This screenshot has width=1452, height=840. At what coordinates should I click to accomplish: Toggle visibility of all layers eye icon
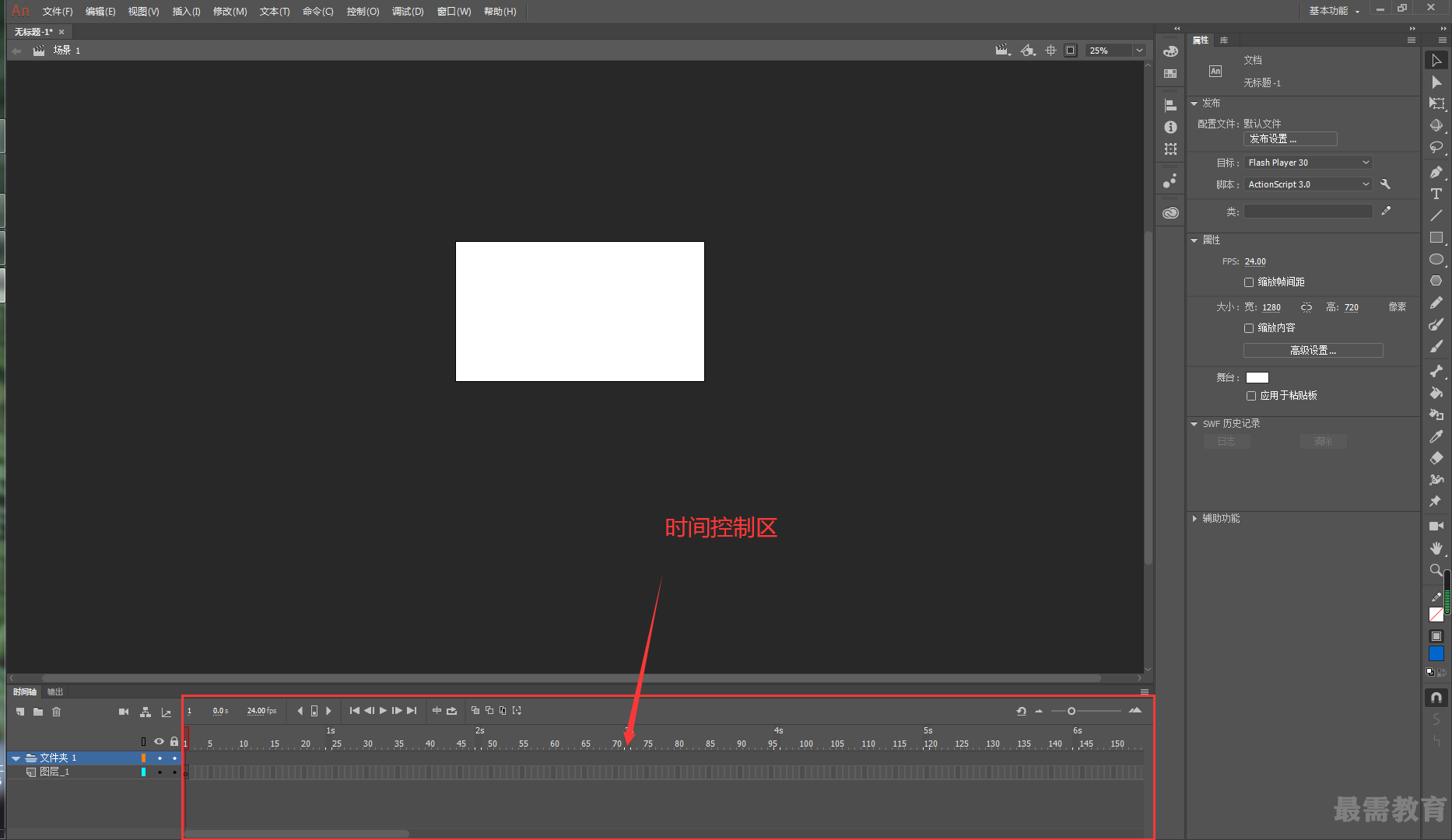click(159, 741)
